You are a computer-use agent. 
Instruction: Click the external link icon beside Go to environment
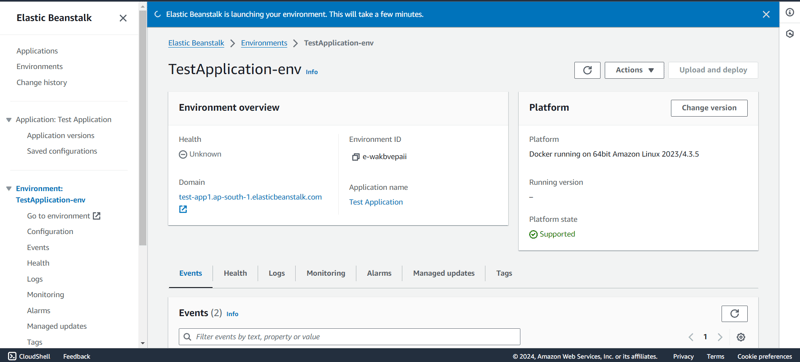(96, 216)
